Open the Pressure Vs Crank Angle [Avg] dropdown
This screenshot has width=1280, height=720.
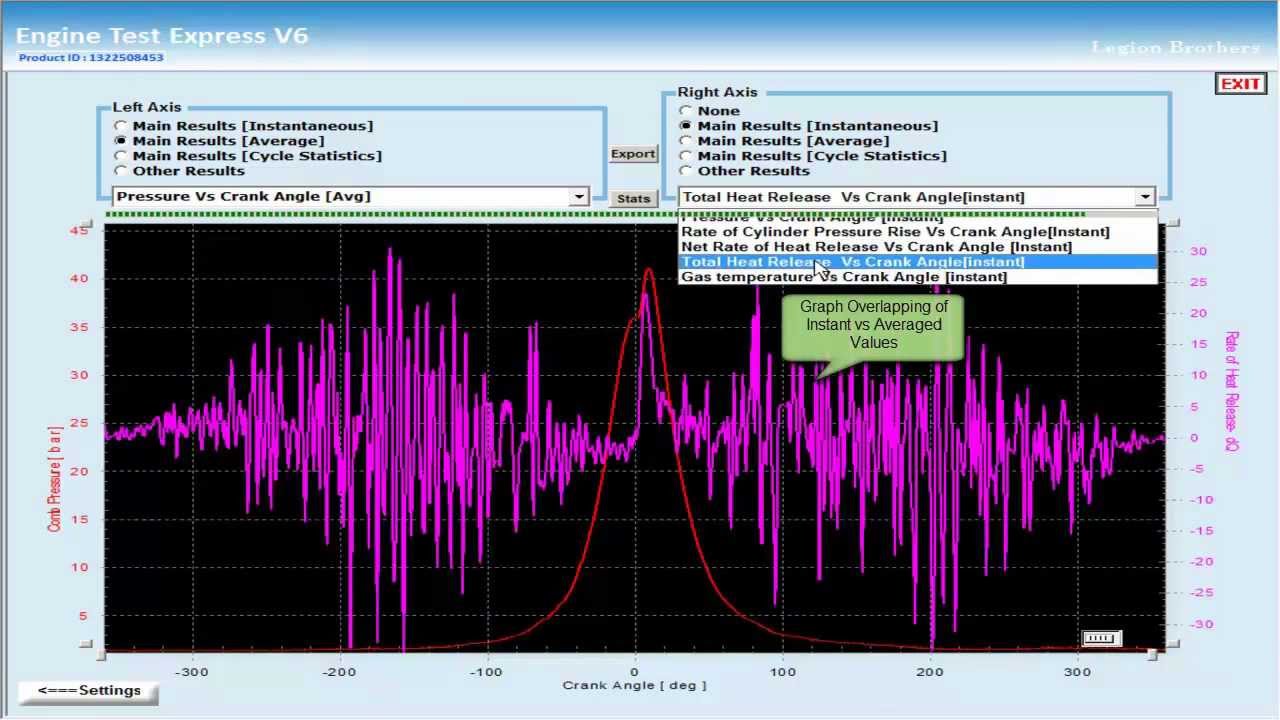pos(579,197)
